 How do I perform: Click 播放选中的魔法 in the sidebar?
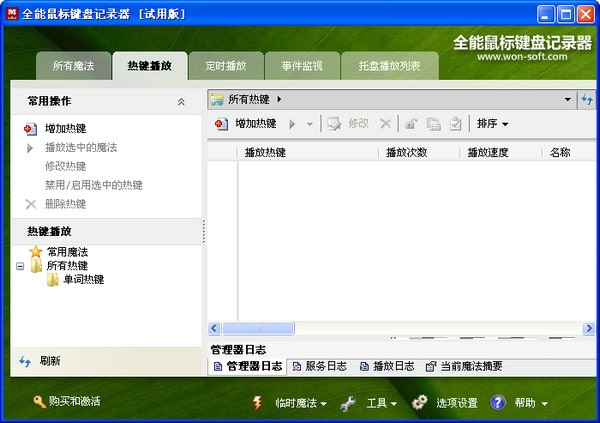pos(81,147)
